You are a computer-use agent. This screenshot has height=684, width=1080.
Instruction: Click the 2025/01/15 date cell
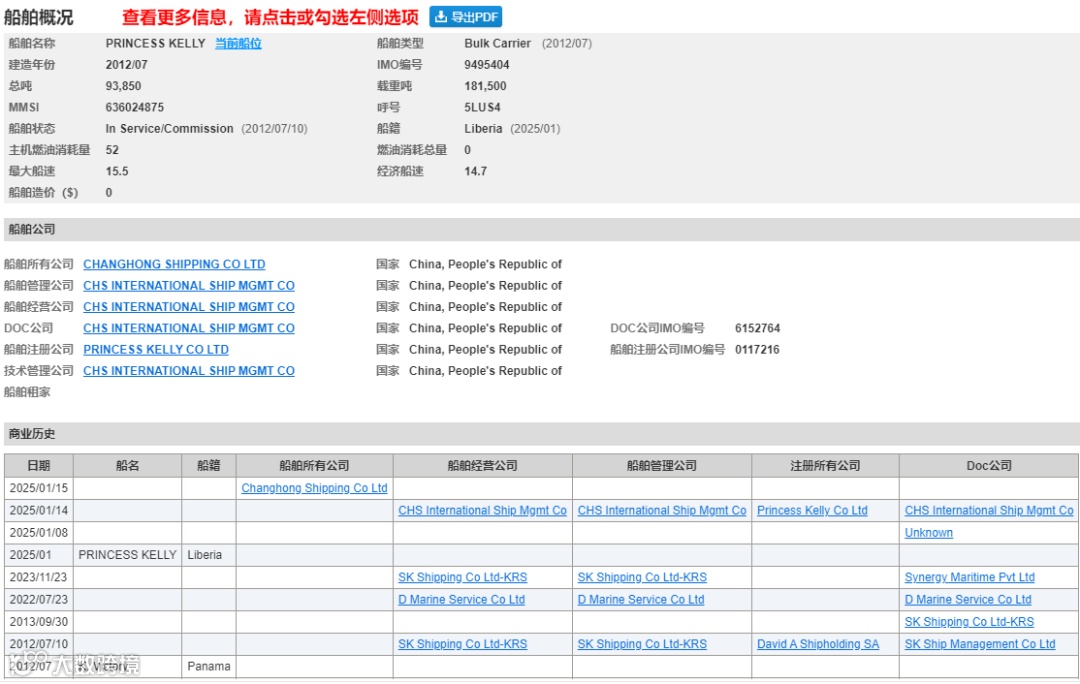coord(39,488)
